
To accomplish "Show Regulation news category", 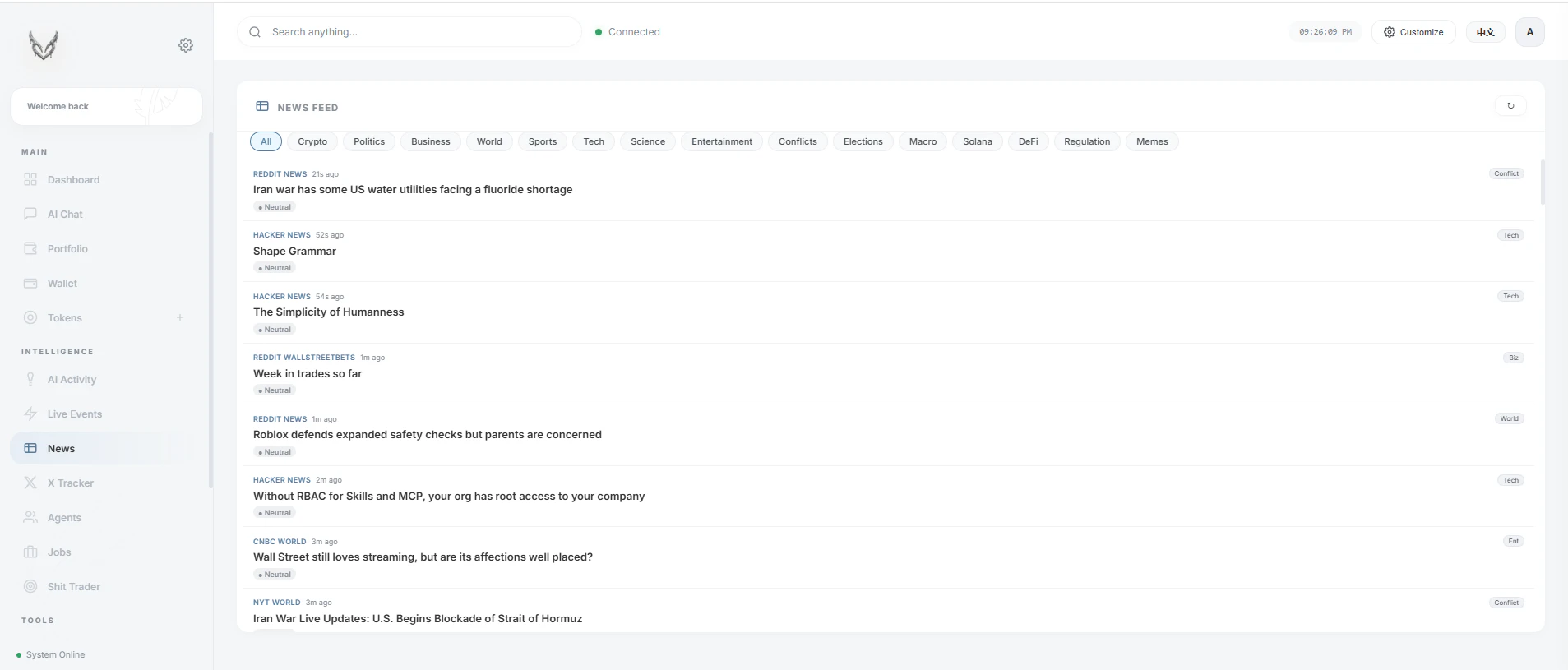I will 1087,141.
